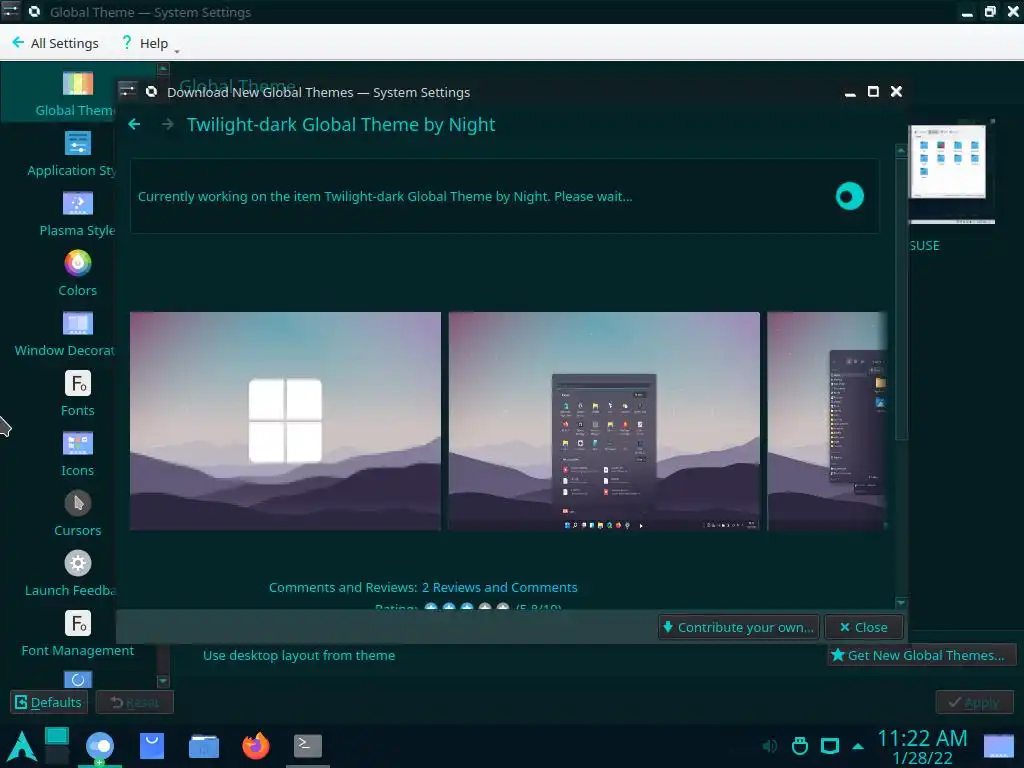Click the Twilight-dark Global Theme title
Image resolution: width=1024 pixels, height=768 pixels.
tap(341, 124)
